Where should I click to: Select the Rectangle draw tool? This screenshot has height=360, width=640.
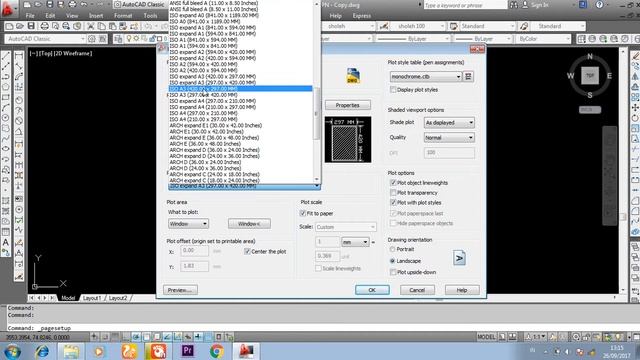point(6,98)
